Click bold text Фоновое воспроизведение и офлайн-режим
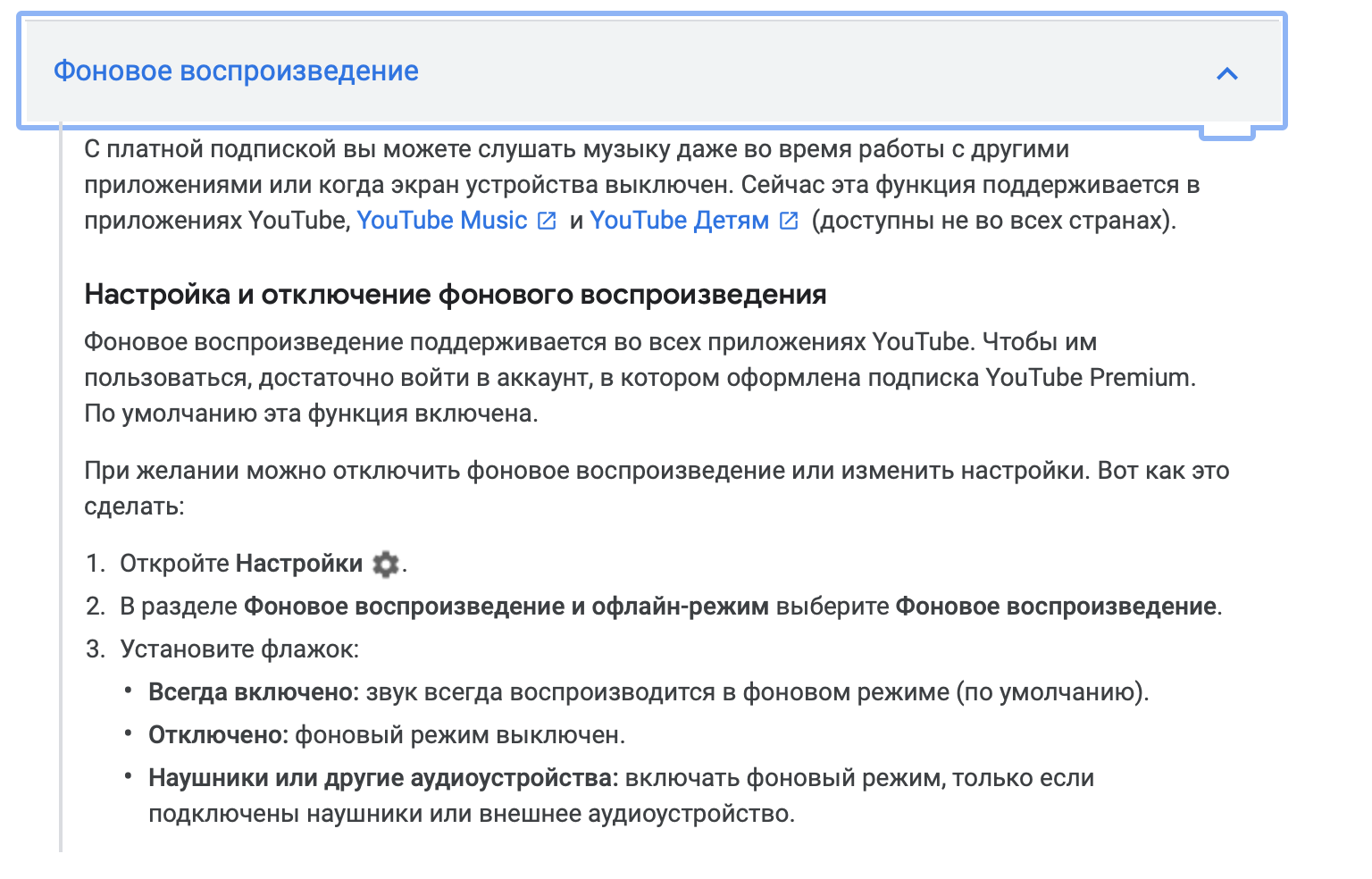Image resolution: width=1372 pixels, height=879 pixels. click(x=506, y=607)
